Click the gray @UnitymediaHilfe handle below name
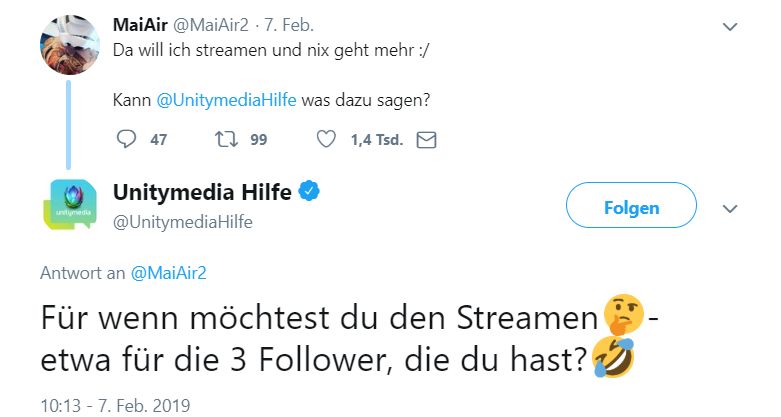The height and width of the screenshot is (417, 781). [183, 222]
